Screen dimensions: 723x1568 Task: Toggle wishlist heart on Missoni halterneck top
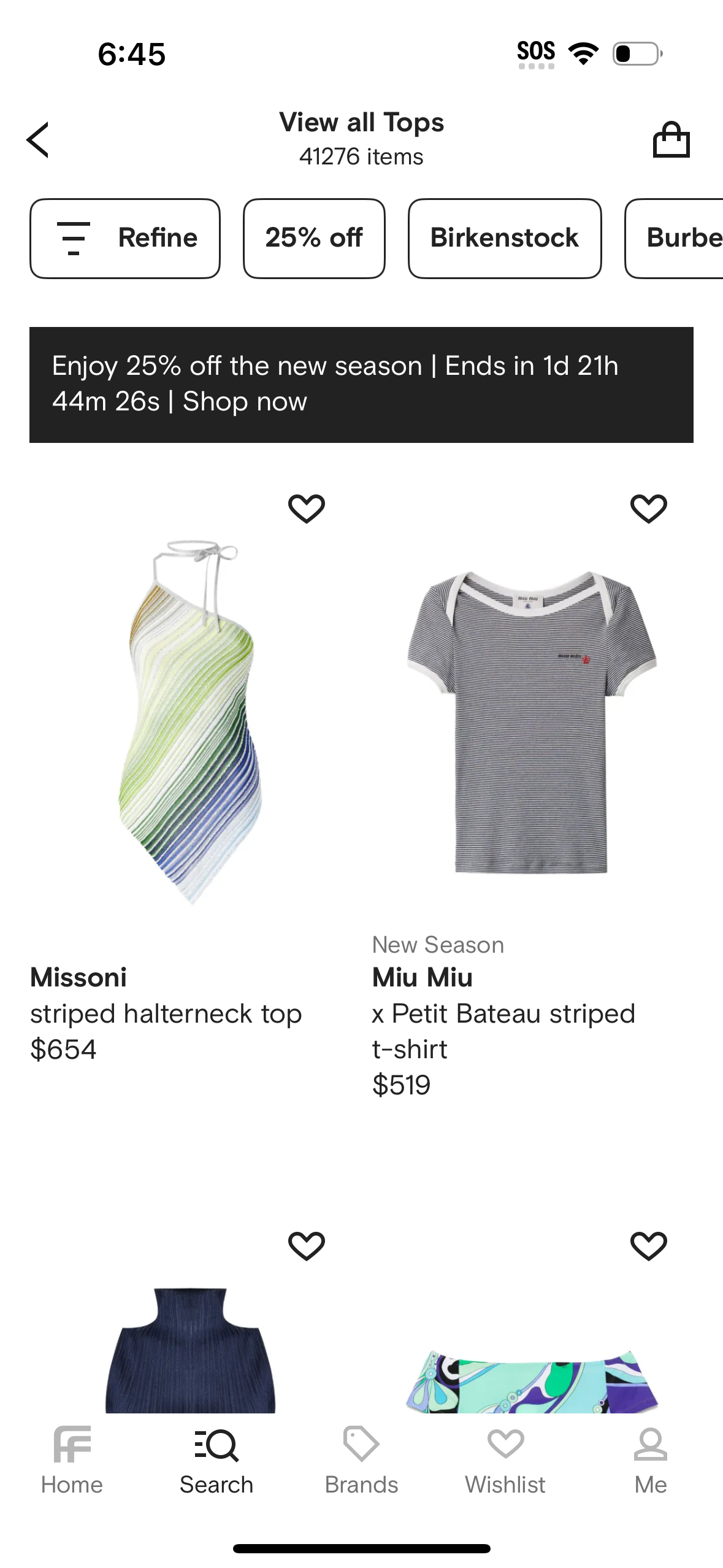click(x=307, y=509)
